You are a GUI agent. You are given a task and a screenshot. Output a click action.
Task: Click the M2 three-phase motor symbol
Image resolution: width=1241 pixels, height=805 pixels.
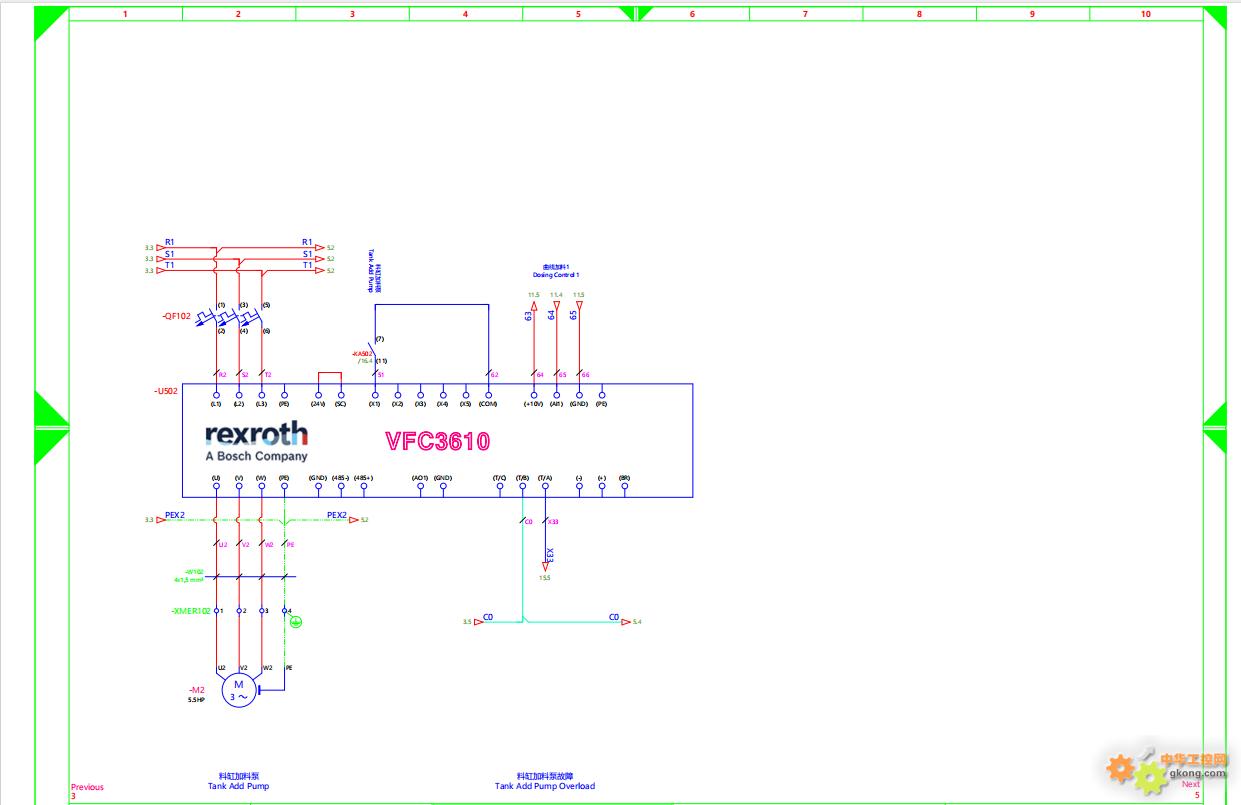point(239,690)
